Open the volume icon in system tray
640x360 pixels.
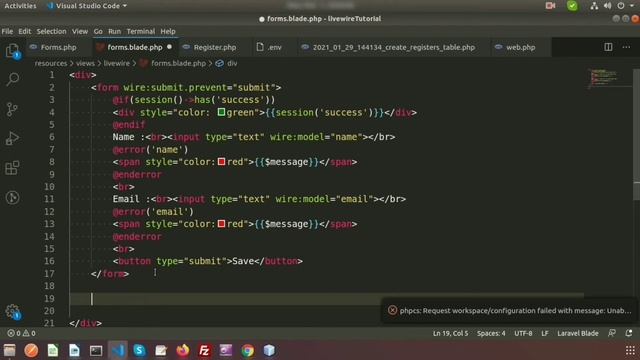(608, 6)
